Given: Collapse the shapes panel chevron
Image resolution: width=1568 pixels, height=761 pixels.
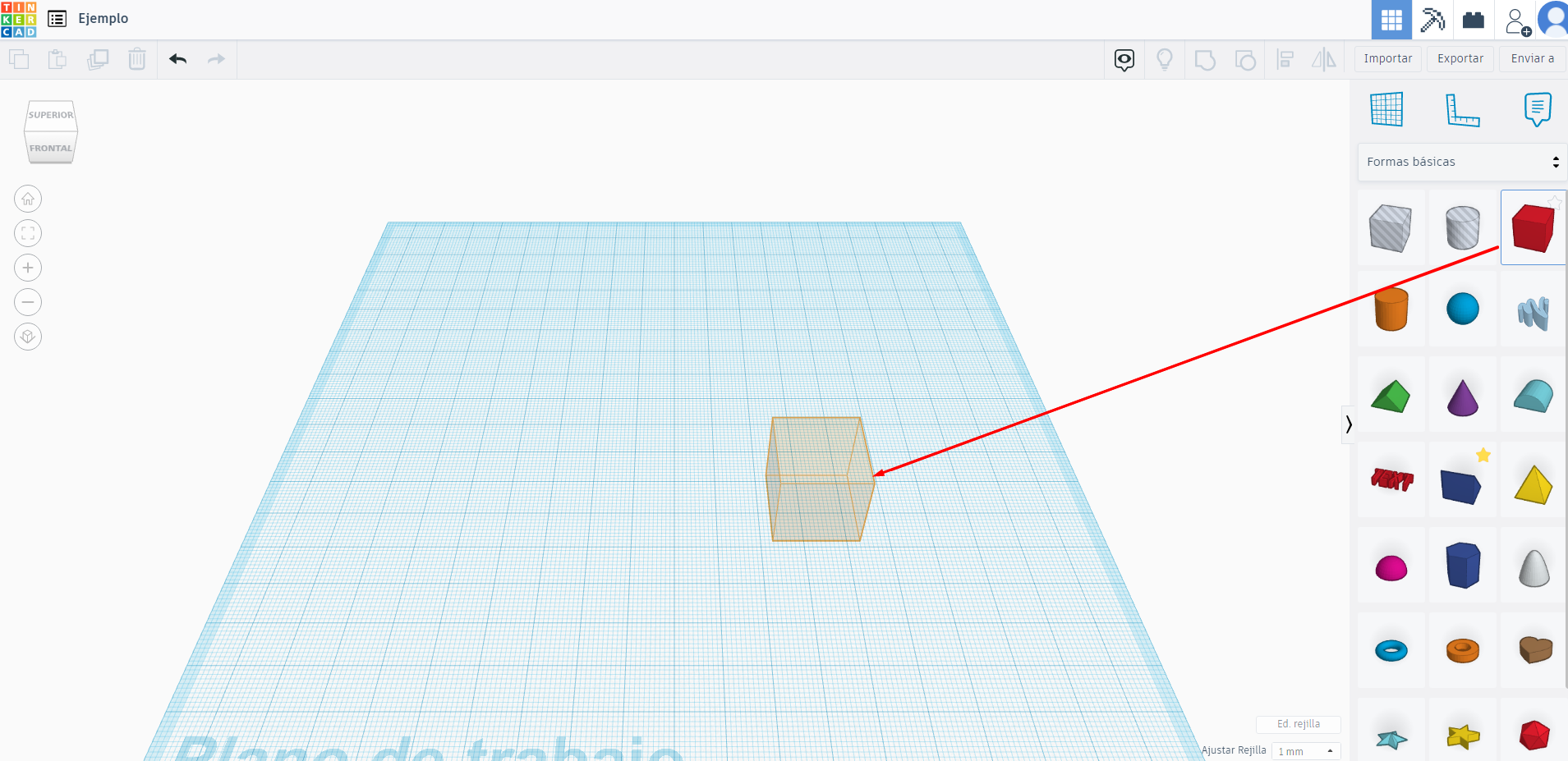Looking at the screenshot, I should [x=1349, y=424].
